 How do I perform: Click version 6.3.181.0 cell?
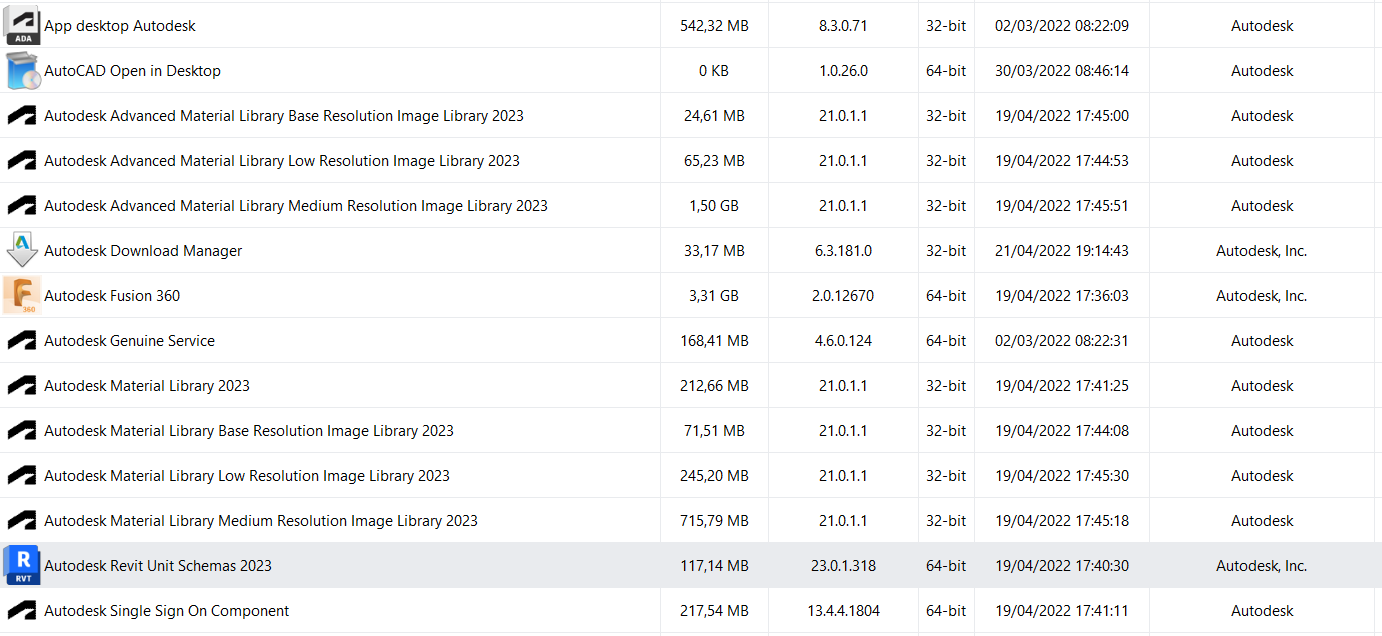click(x=843, y=251)
